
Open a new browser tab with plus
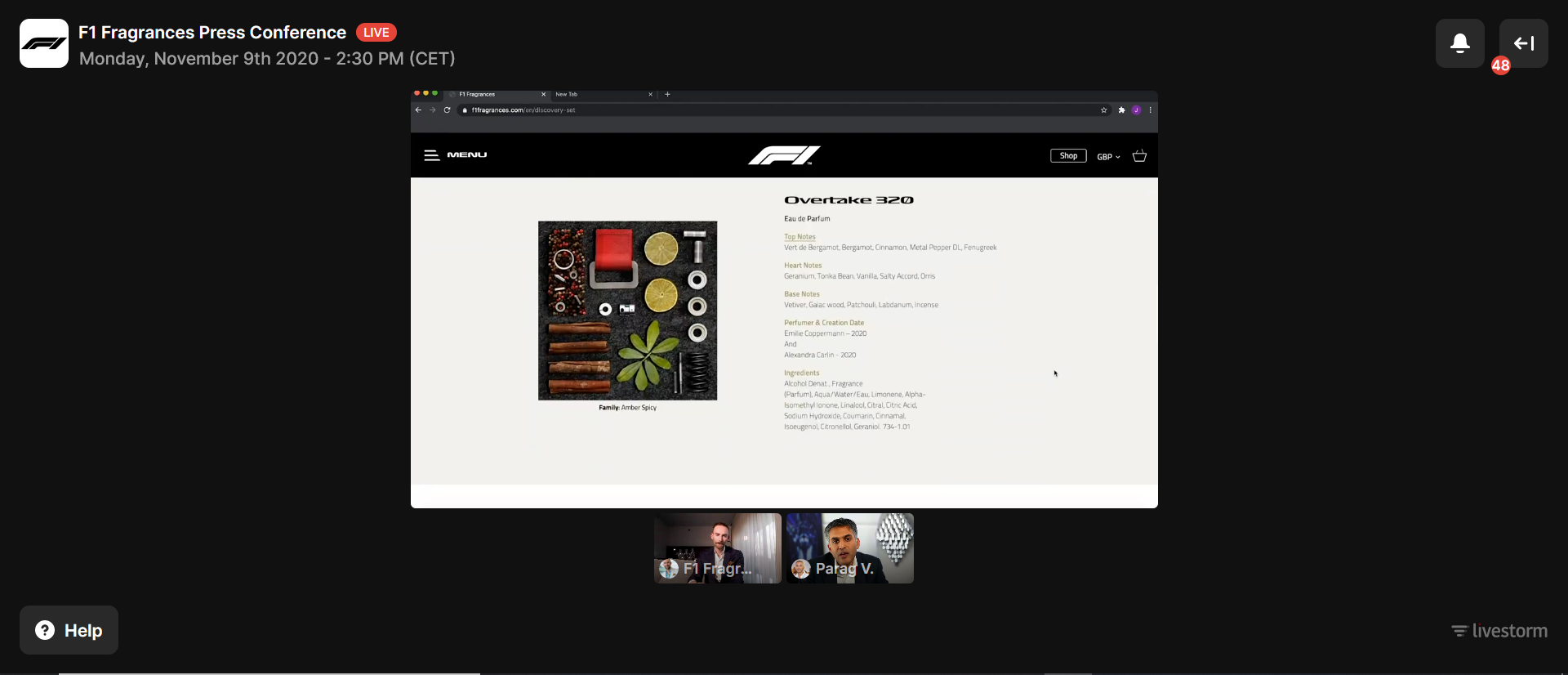click(x=667, y=95)
